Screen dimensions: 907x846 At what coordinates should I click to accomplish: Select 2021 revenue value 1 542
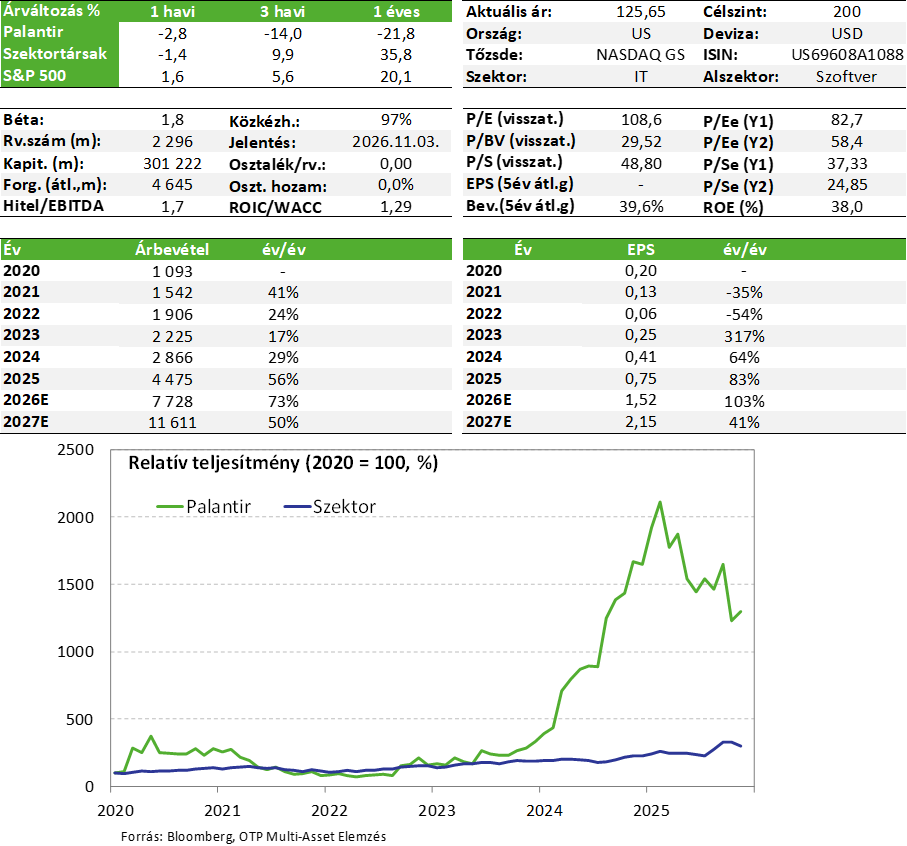pos(172,293)
